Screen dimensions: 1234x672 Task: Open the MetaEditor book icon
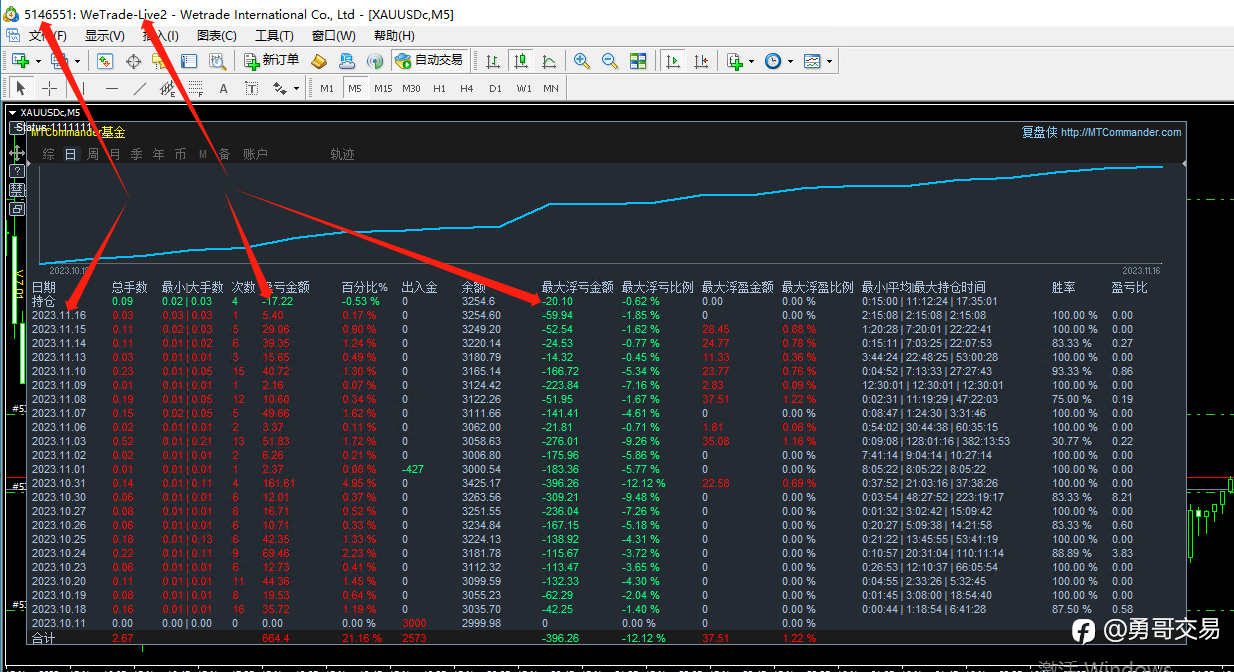(319, 61)
